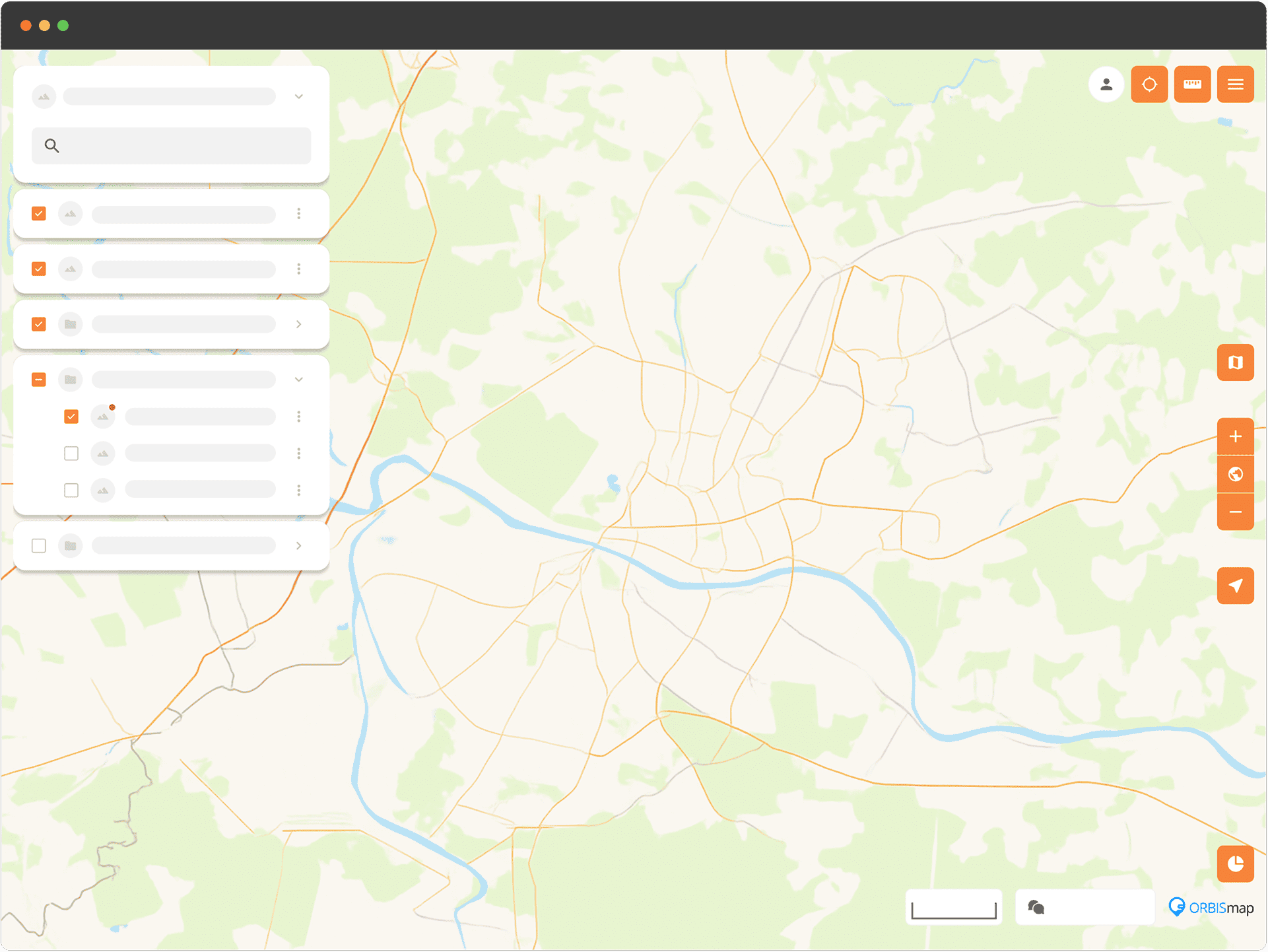
Task: Select the ruler measurement tool
Action: (1192, 85)
